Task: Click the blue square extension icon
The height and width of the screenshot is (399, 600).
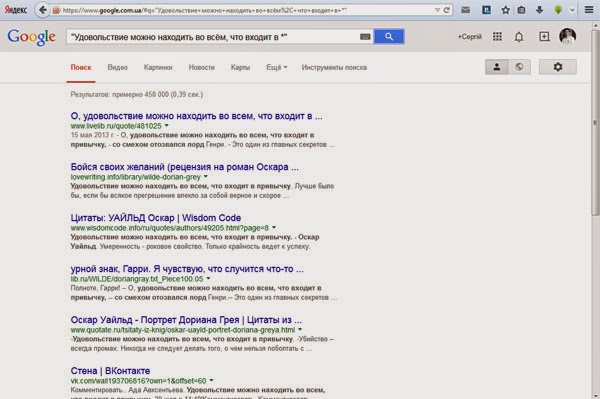Action: 486,10
